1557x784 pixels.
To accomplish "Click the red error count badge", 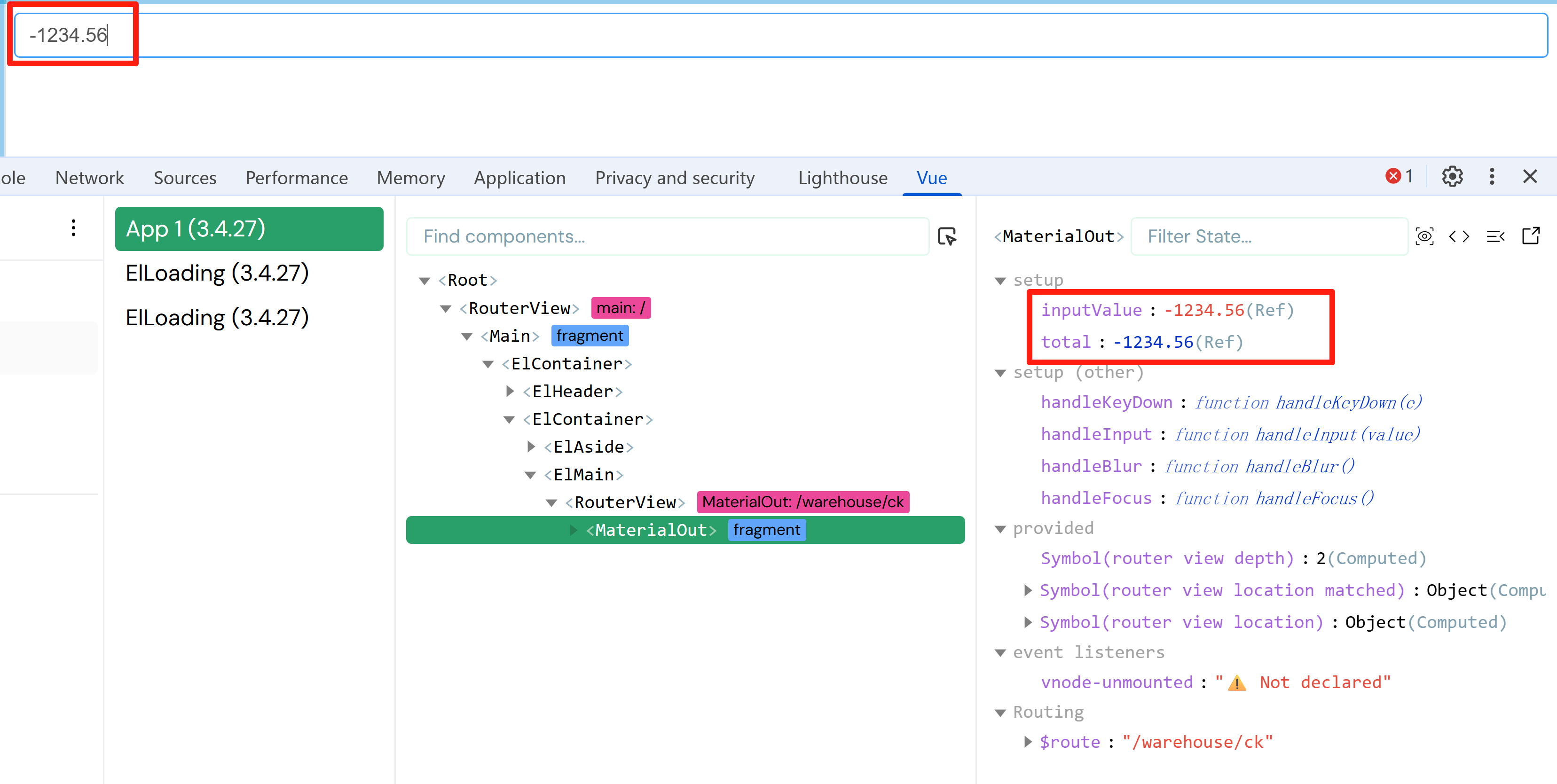I will pos(1399,177).
